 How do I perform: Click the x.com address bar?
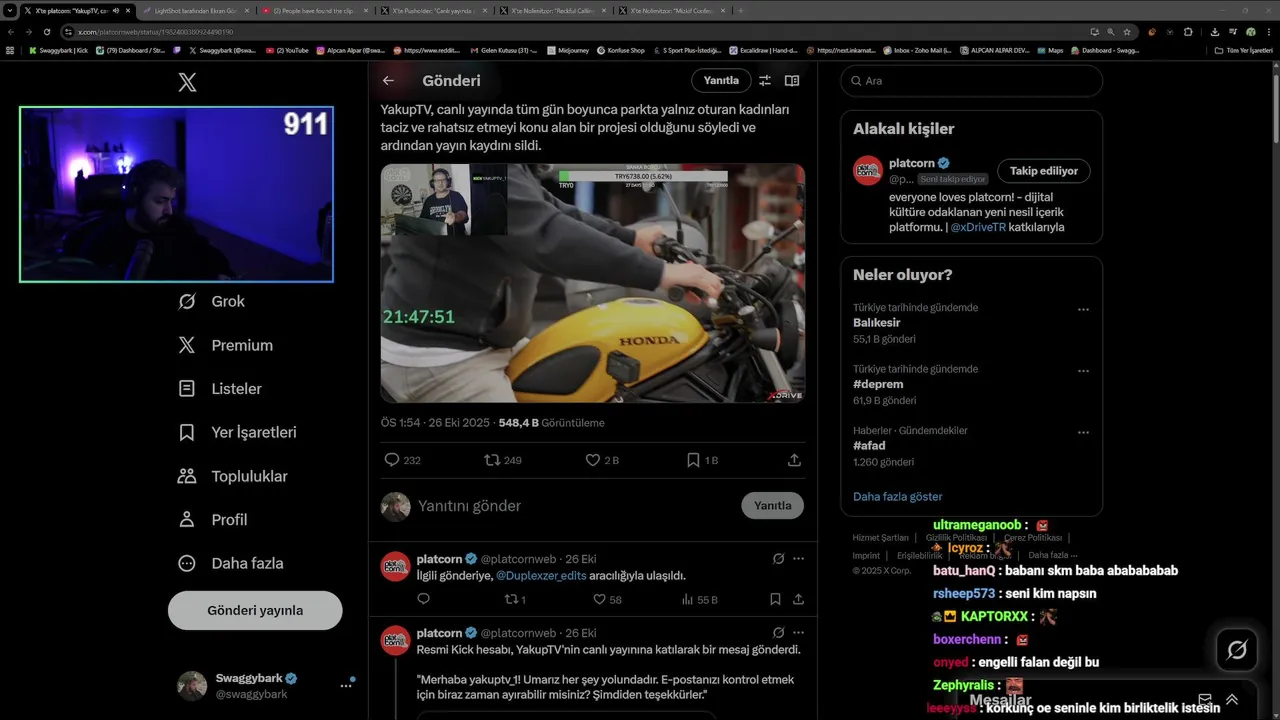click(580, 32)
